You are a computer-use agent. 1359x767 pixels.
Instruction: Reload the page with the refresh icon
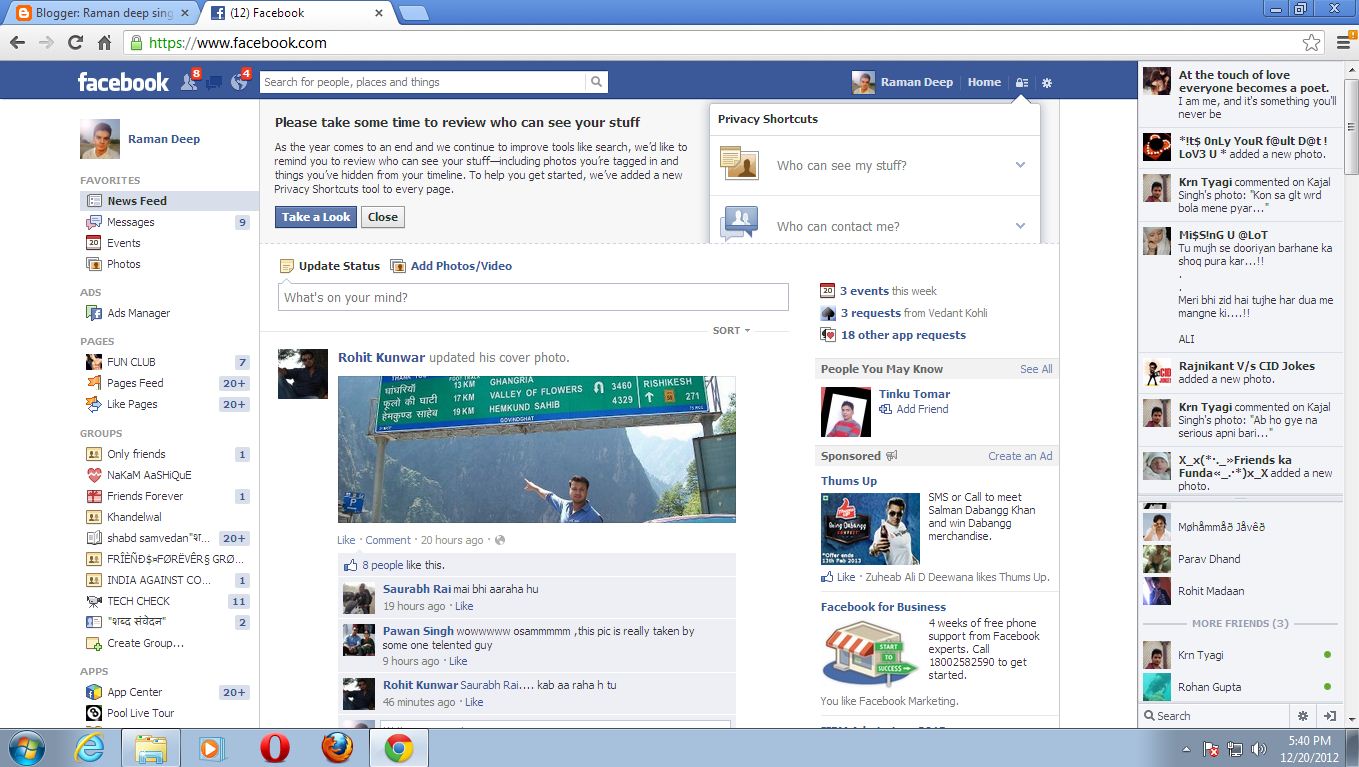(x=75, y=43)
